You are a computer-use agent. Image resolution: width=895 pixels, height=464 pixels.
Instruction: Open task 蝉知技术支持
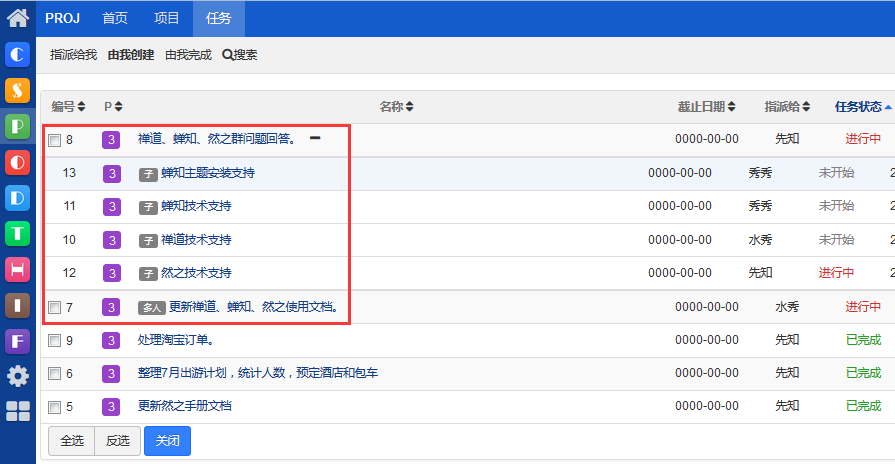point(196,206)
